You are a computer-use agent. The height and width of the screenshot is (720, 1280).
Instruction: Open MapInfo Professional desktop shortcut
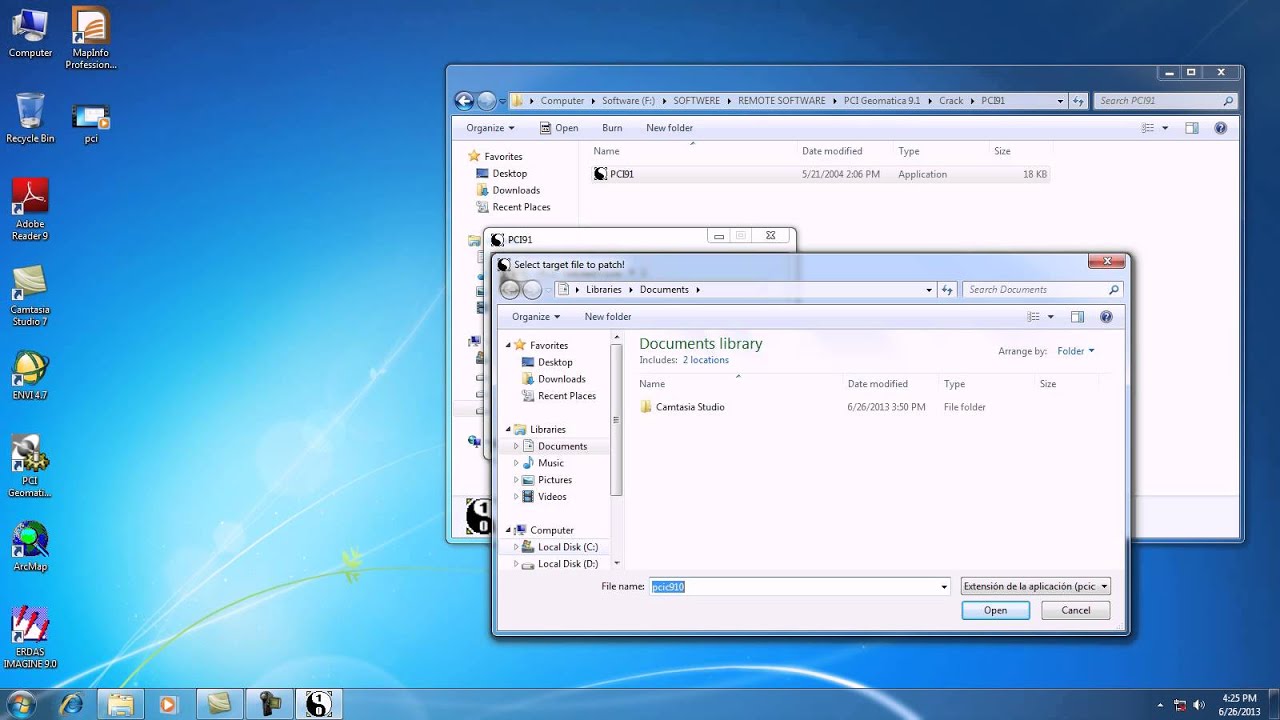[91, 38]
